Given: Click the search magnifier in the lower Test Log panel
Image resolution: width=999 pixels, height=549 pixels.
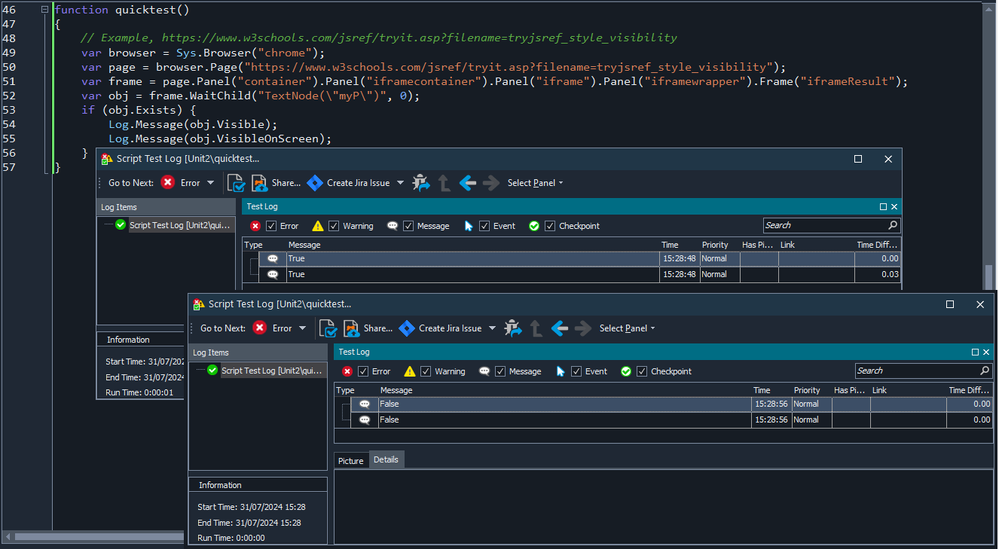Looking at the screenshot, I should [984, 371].
